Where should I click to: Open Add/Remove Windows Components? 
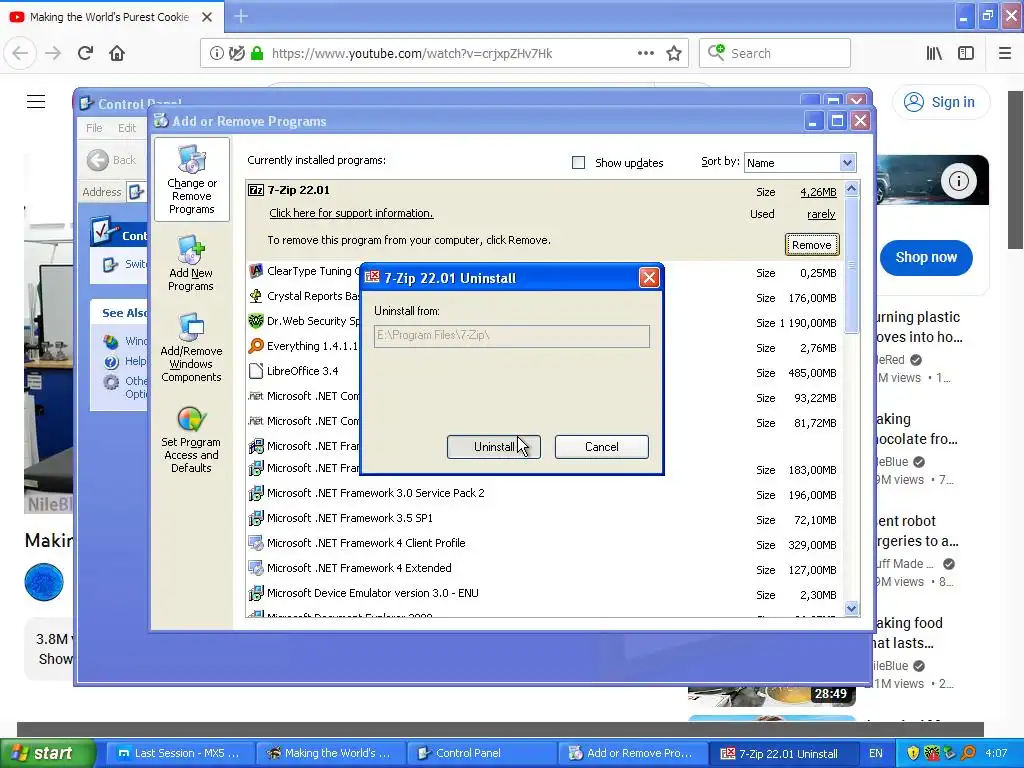pos(191,347)
